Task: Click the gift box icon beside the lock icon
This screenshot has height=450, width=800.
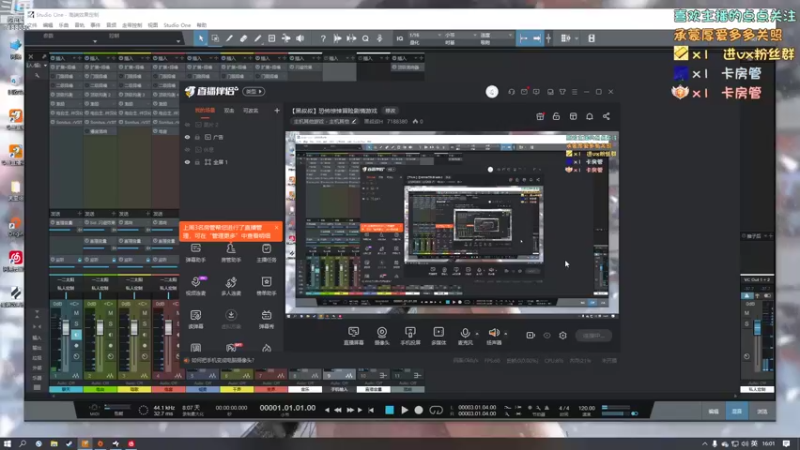Action: pos(540,116)
